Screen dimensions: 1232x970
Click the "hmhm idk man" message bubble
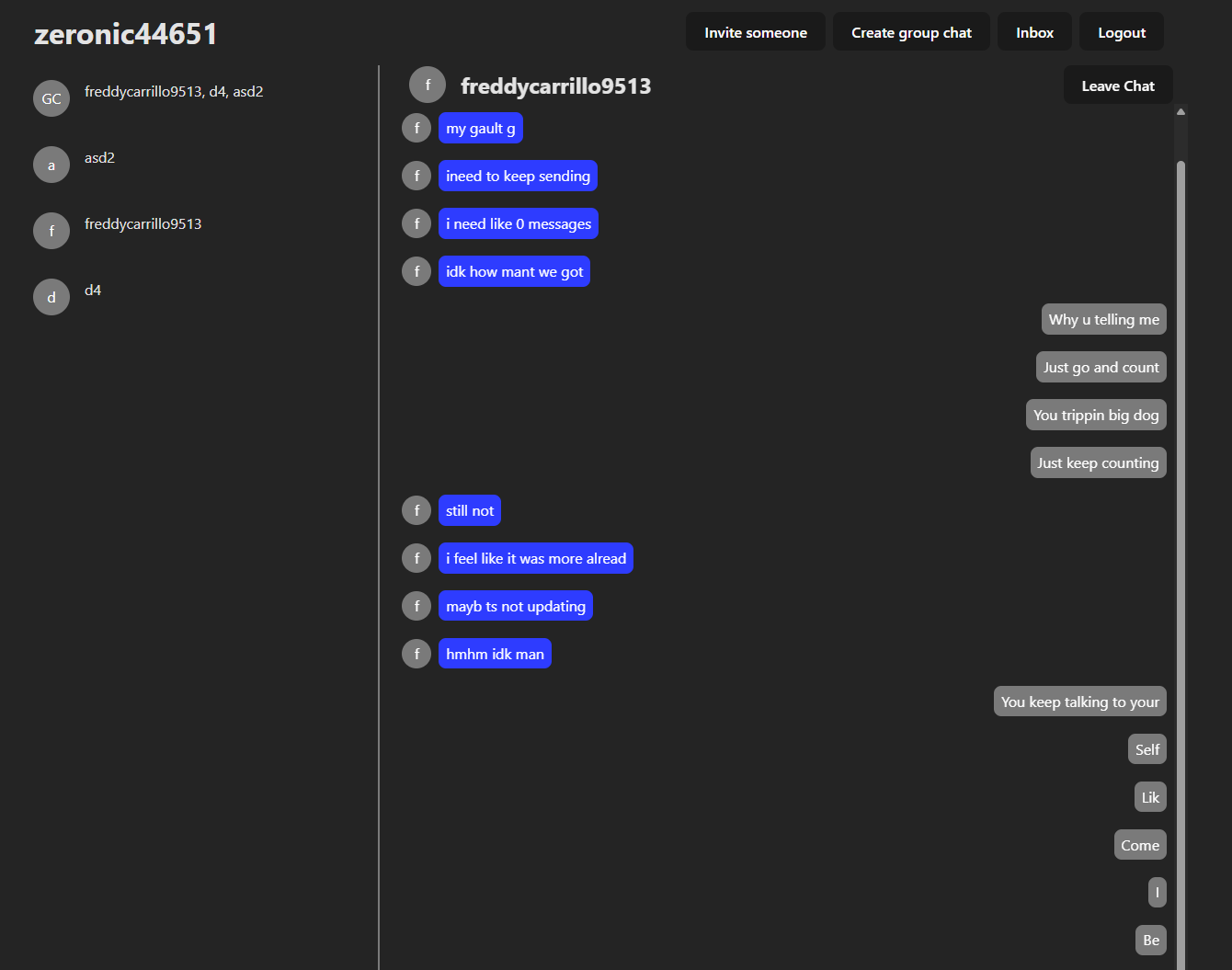coord(495,654)
